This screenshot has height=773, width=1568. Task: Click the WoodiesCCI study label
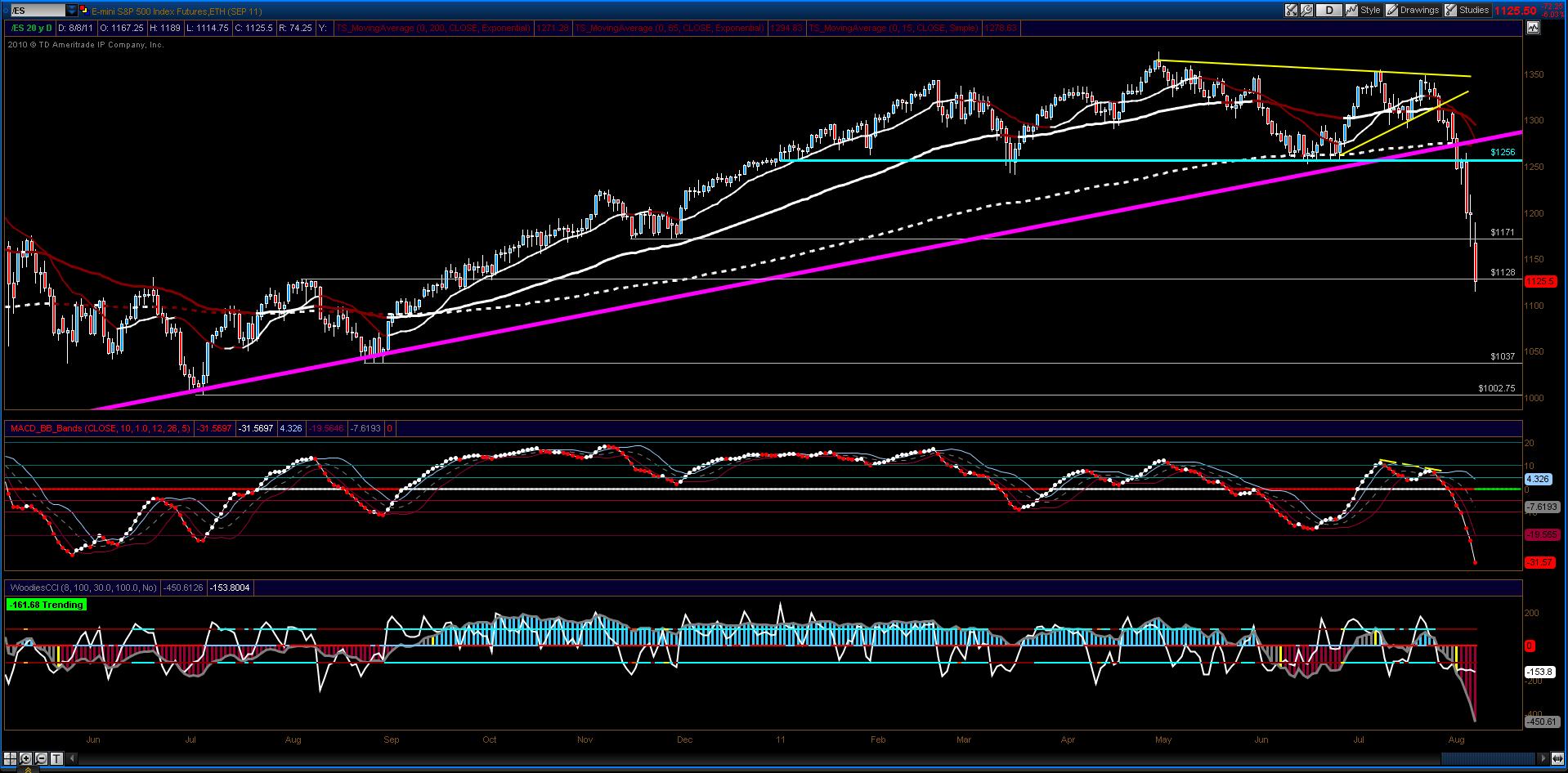tap(82, 588)
